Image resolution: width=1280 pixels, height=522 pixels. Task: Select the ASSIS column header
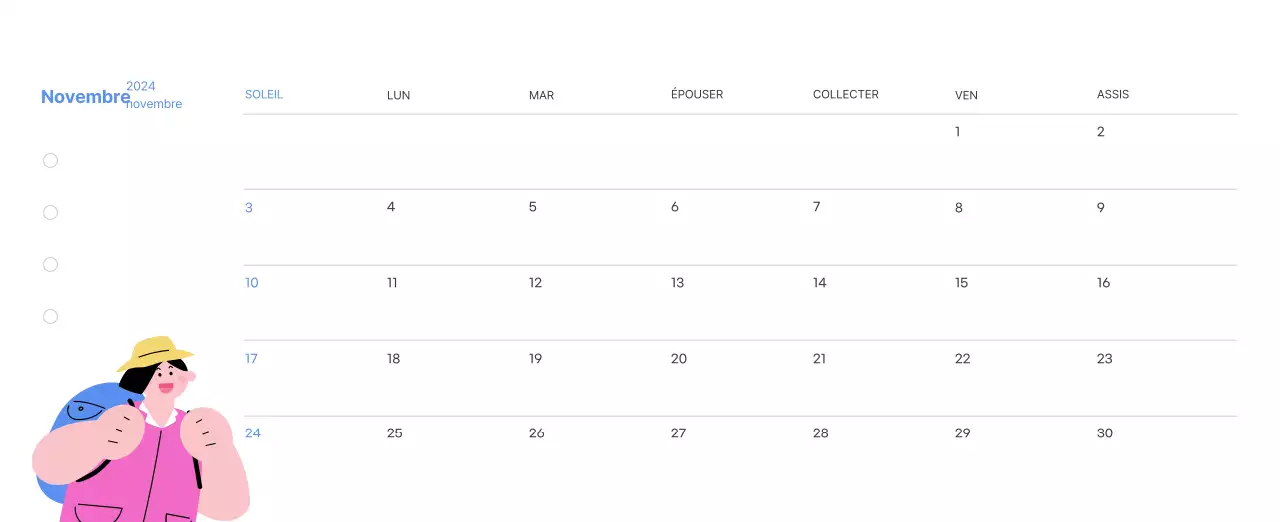[1113, 95]
